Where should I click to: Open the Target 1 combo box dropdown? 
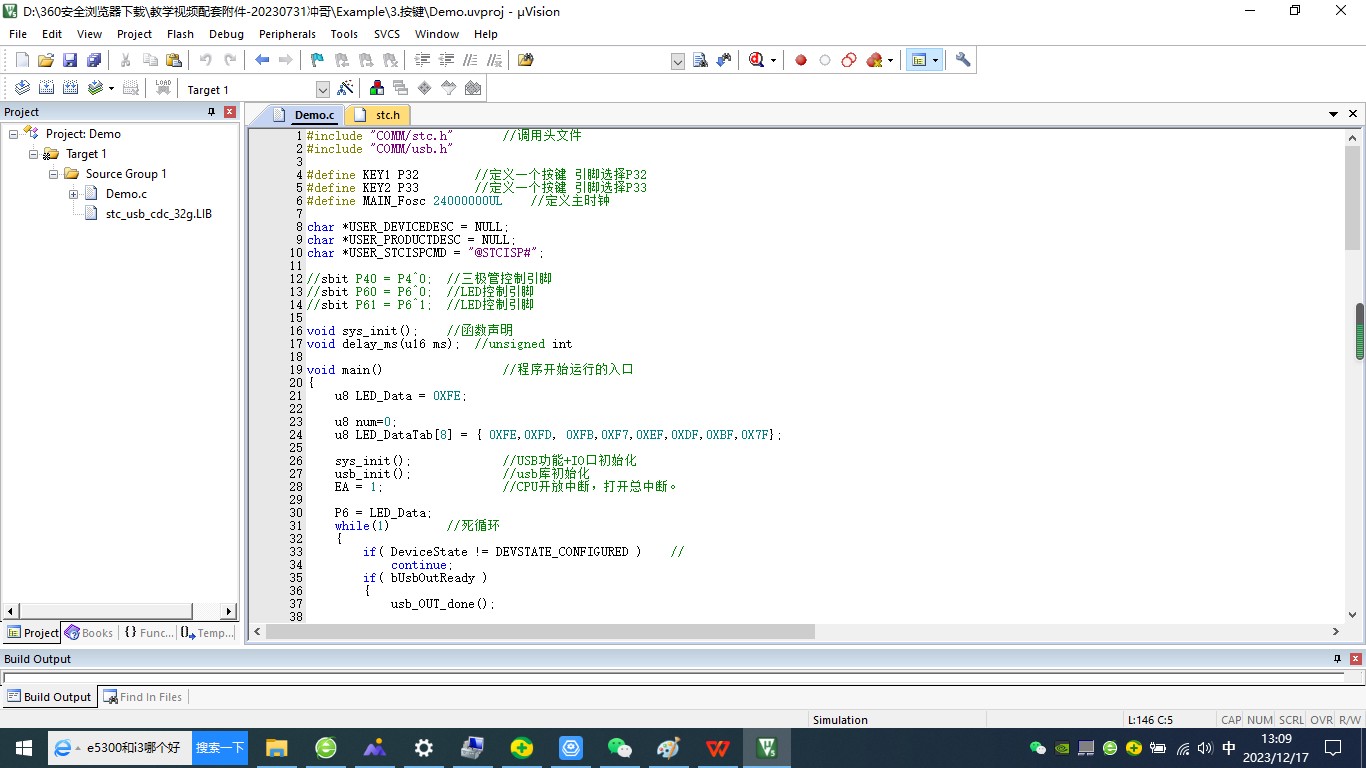click(x=322, y=89)
